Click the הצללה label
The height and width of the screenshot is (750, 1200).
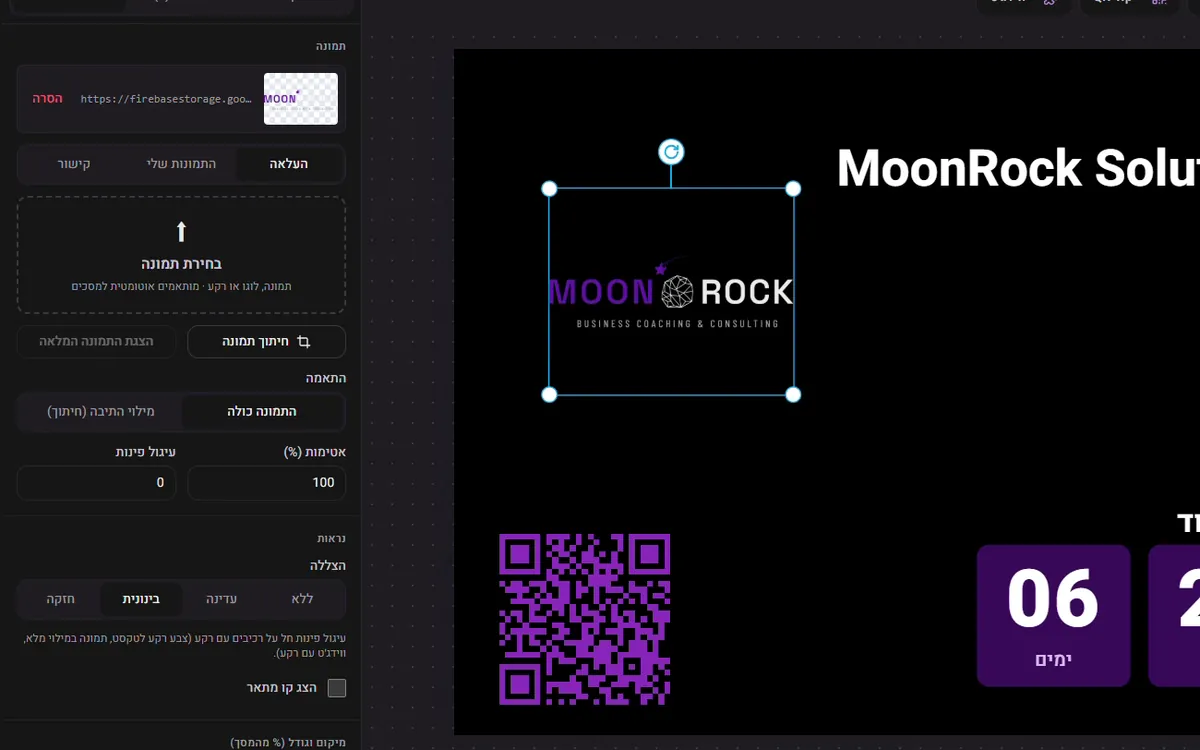coord(327,565)
